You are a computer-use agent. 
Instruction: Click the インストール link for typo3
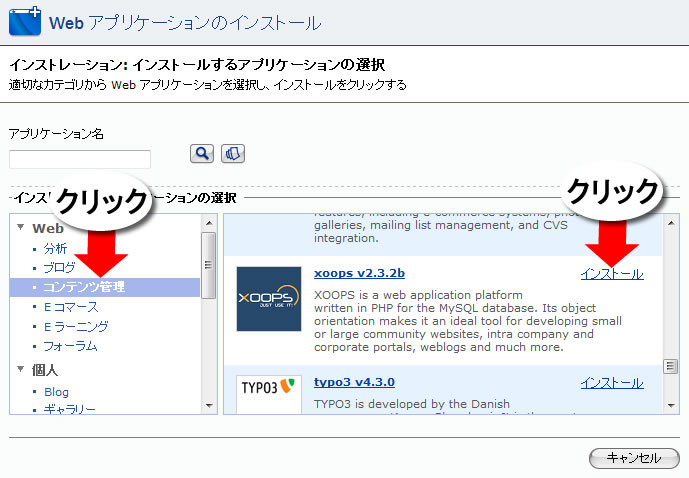coord(611,383)
